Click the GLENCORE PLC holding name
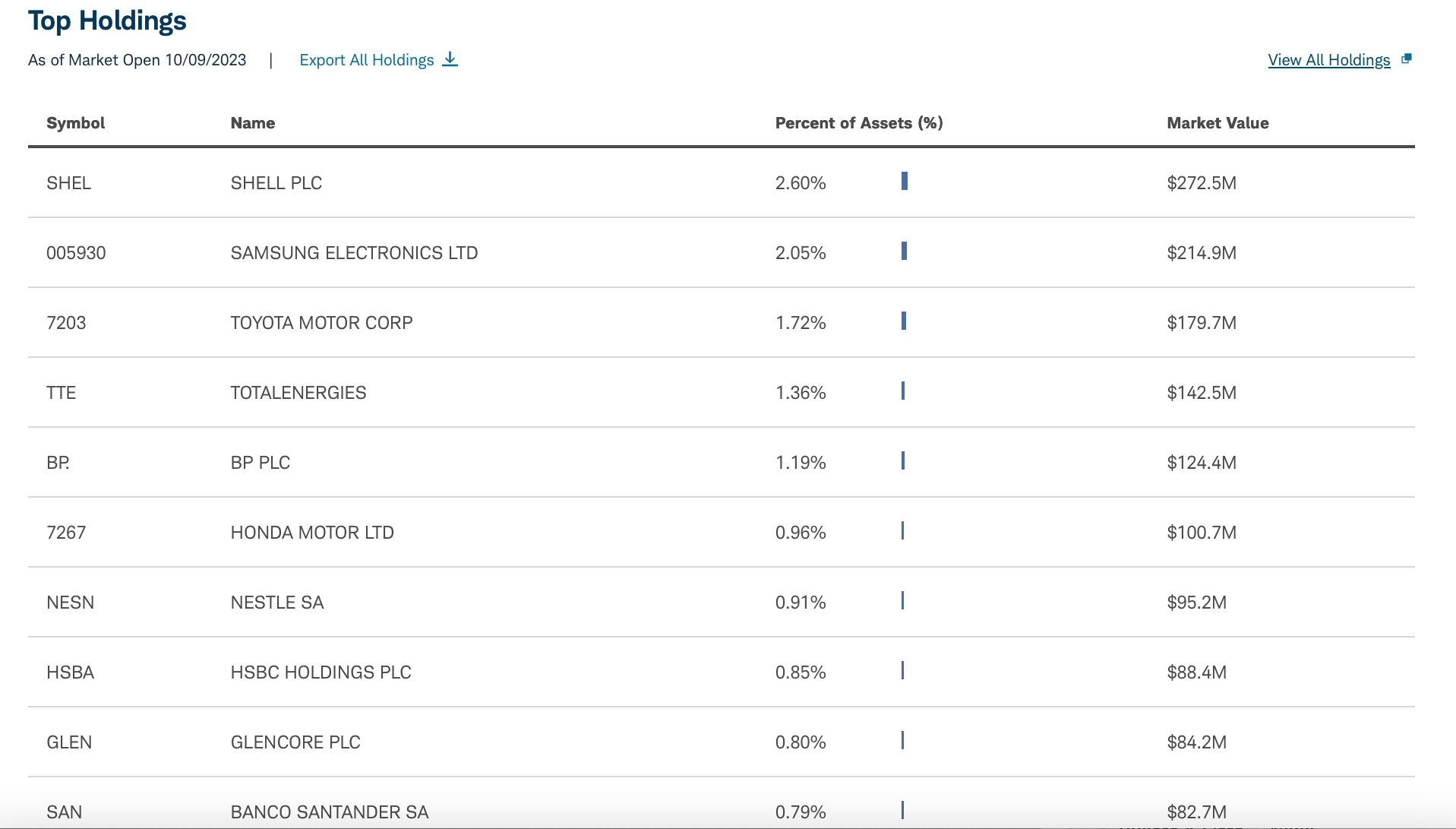Image resolution: width=1456 pixels, height=829 pixels. click(x=295, y=742)
